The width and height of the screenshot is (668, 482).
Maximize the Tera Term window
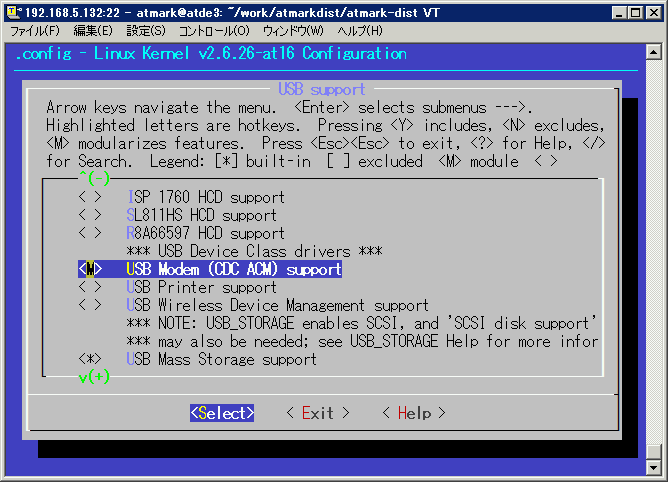click(x=635, y=13)
